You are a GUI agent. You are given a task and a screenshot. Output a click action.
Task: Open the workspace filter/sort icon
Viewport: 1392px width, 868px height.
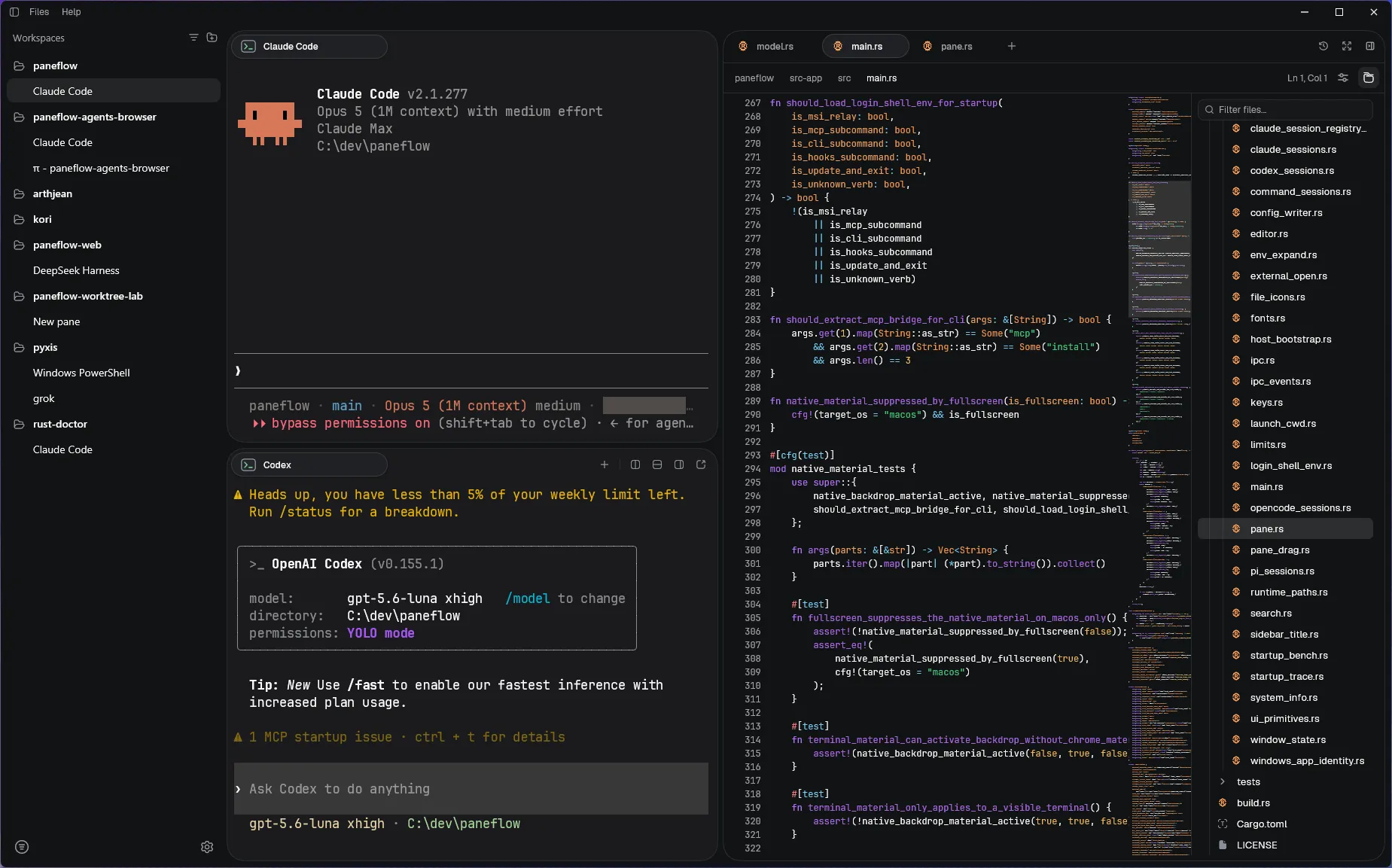pyautogui.click(x=193, y=38)
